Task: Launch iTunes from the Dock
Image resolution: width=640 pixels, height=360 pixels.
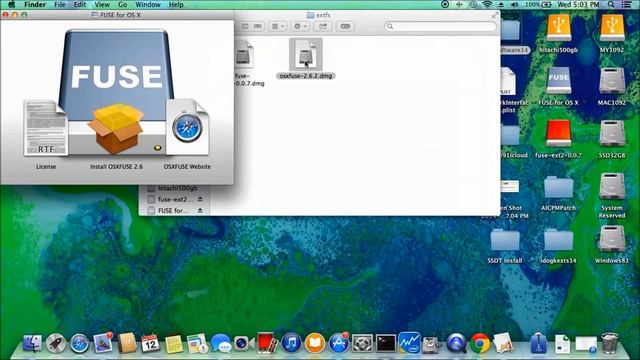Action: coord(291,343)
